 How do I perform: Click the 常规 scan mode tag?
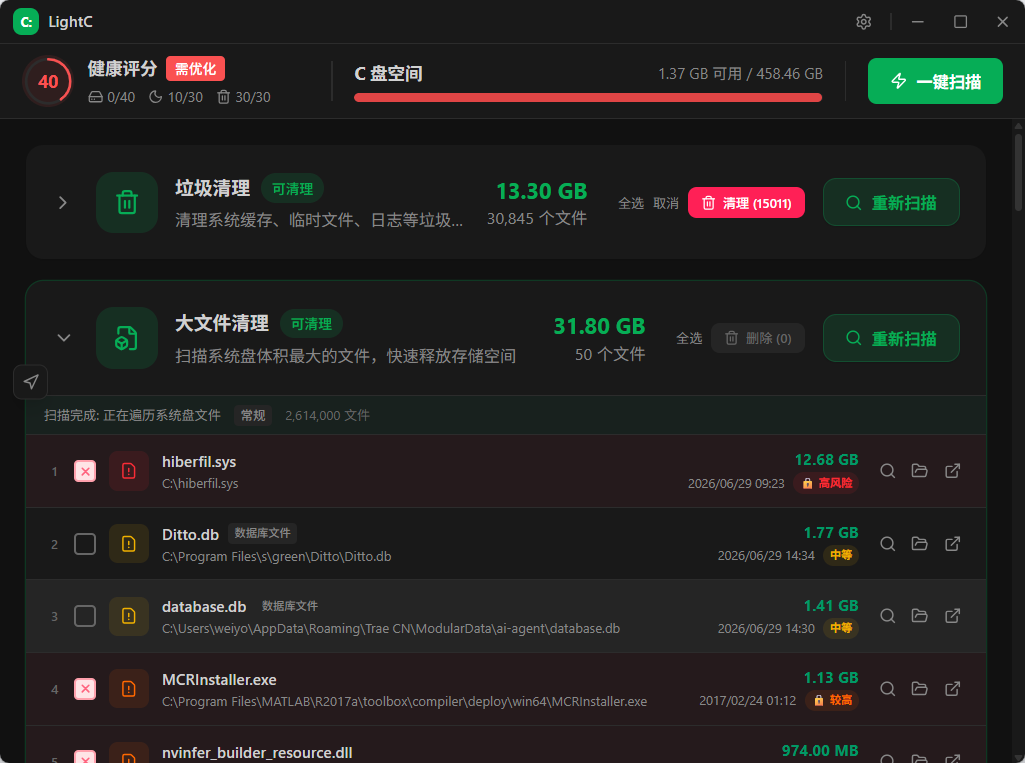coord(253,416)
